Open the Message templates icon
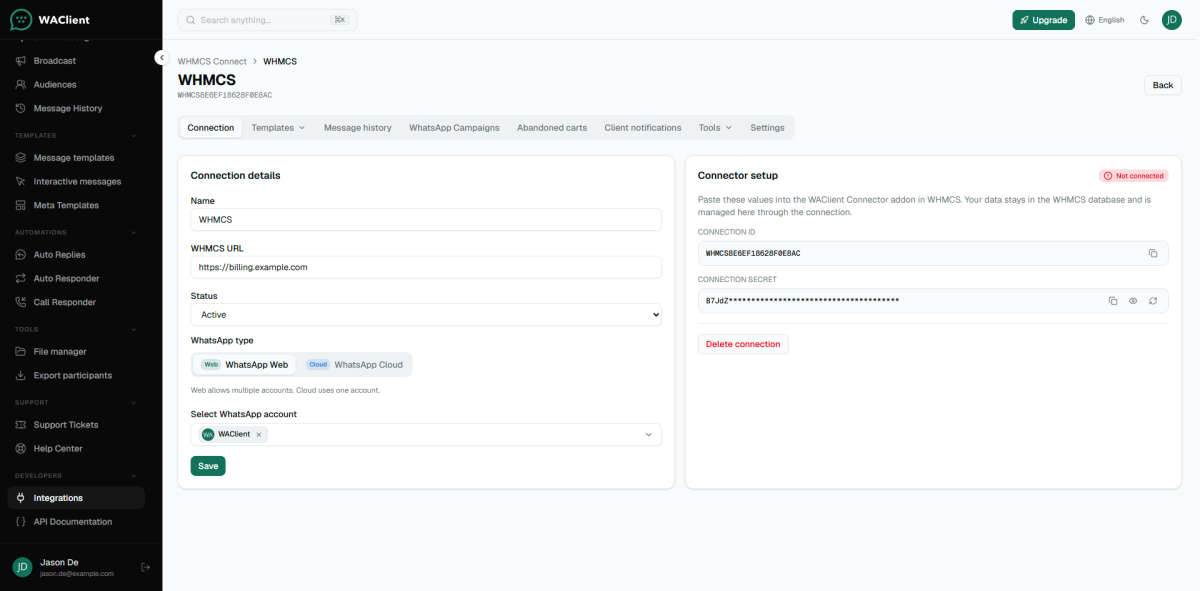The width and height of the screenshot is (1200, 591). pos(21,158)
